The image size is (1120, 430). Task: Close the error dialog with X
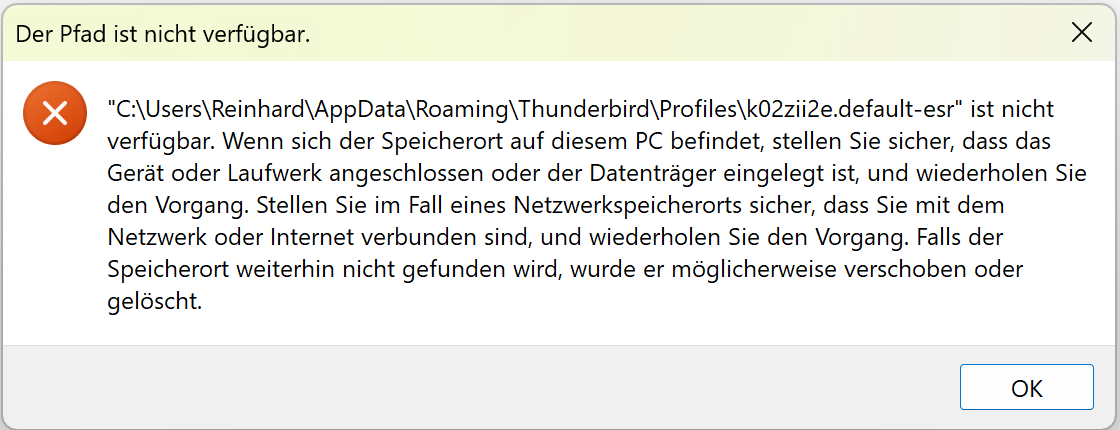[1081, 33]
